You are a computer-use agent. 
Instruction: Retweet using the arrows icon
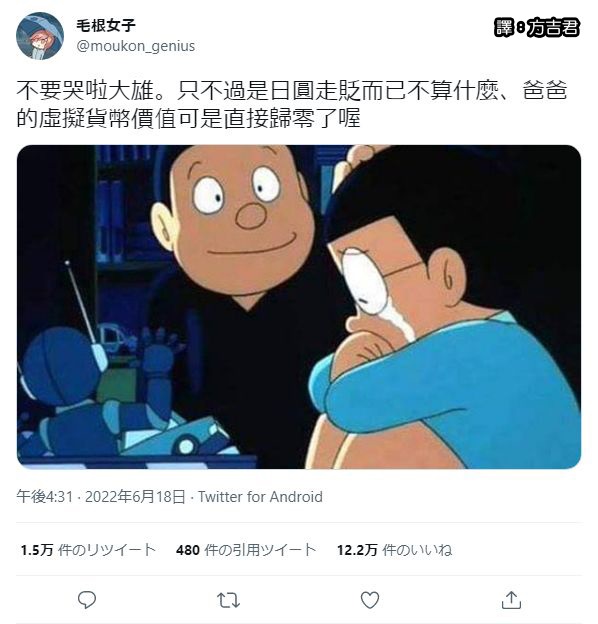[x=228, y=600]
